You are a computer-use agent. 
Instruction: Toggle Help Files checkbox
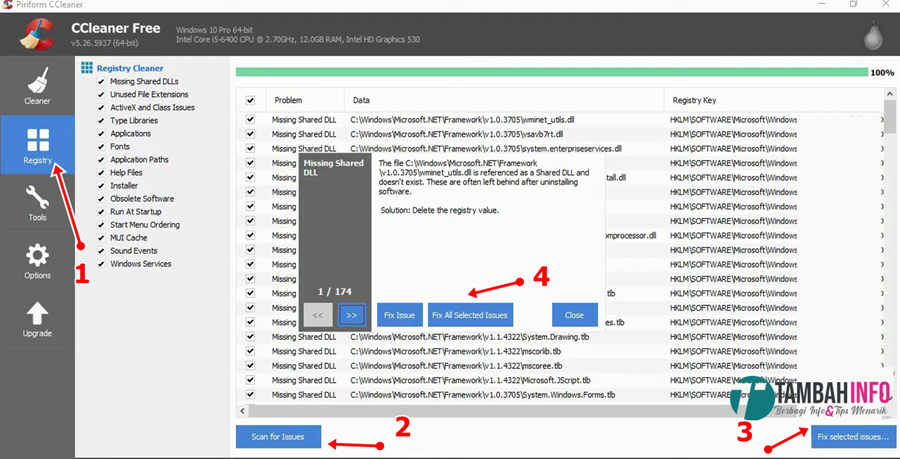click(102, 173)
